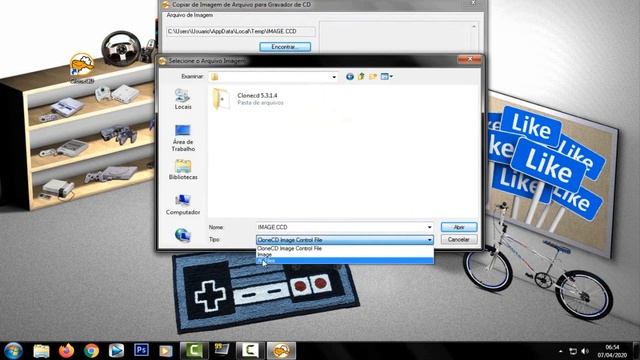640x360 pixels.
Task: Open the taskbar clock and date
Action: pos(612,351)
